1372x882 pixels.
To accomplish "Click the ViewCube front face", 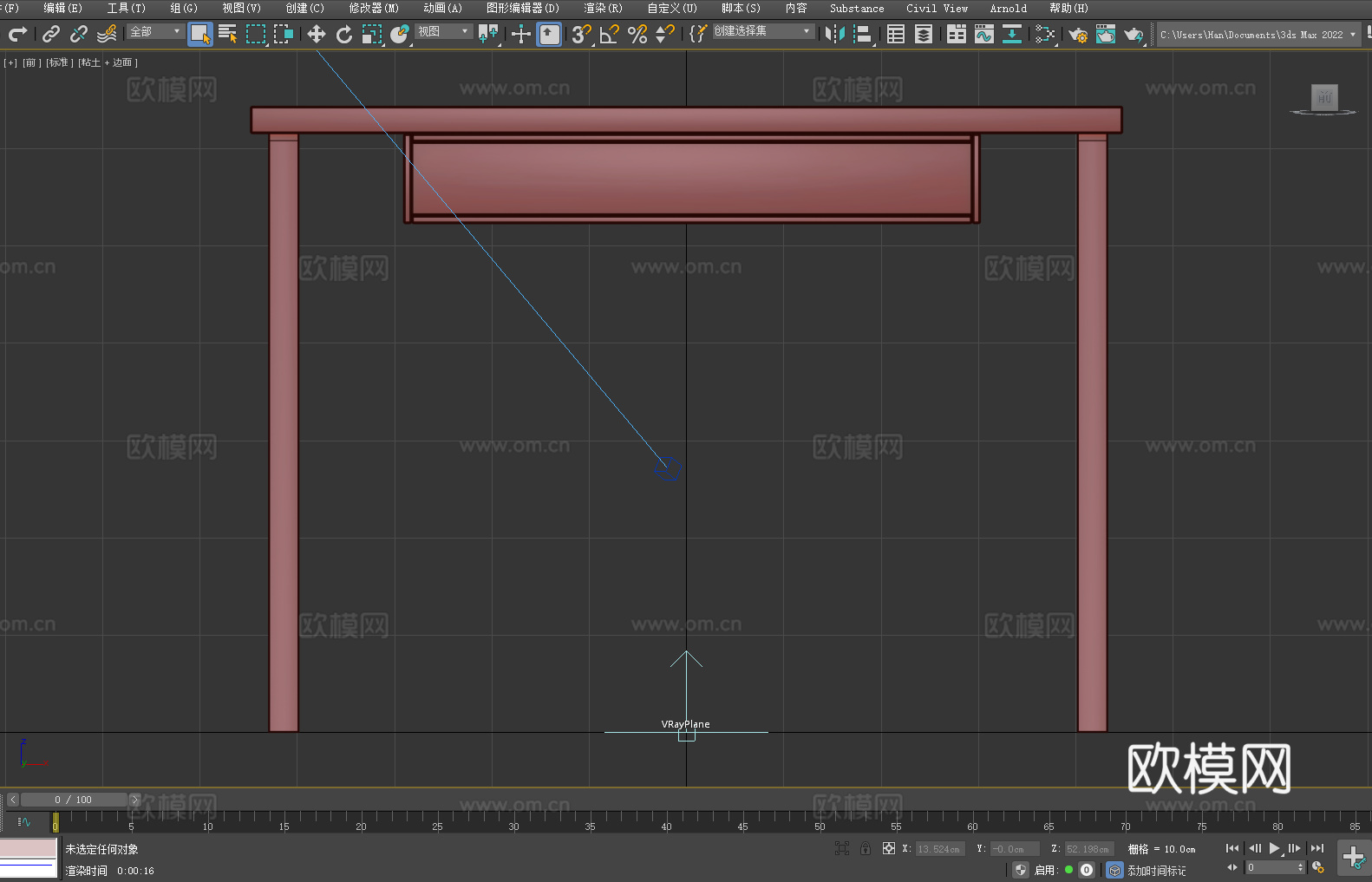I will point(1324,96).
